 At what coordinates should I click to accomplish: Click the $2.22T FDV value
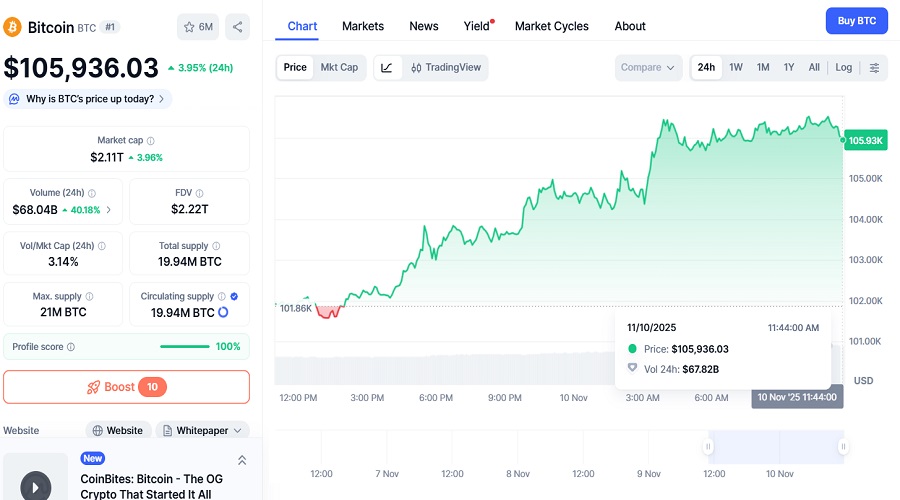189,210
